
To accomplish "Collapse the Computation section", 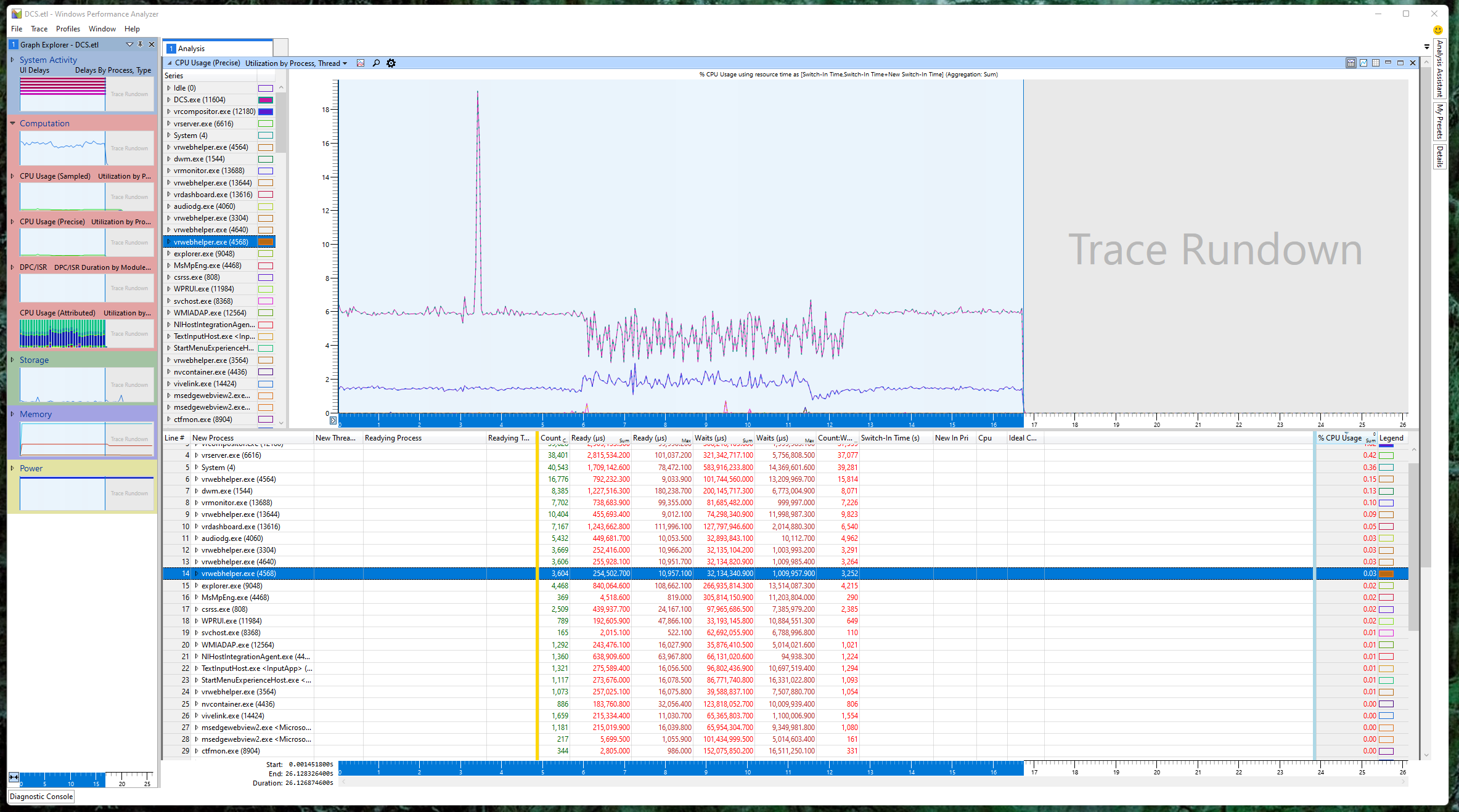I will [12, 123].
